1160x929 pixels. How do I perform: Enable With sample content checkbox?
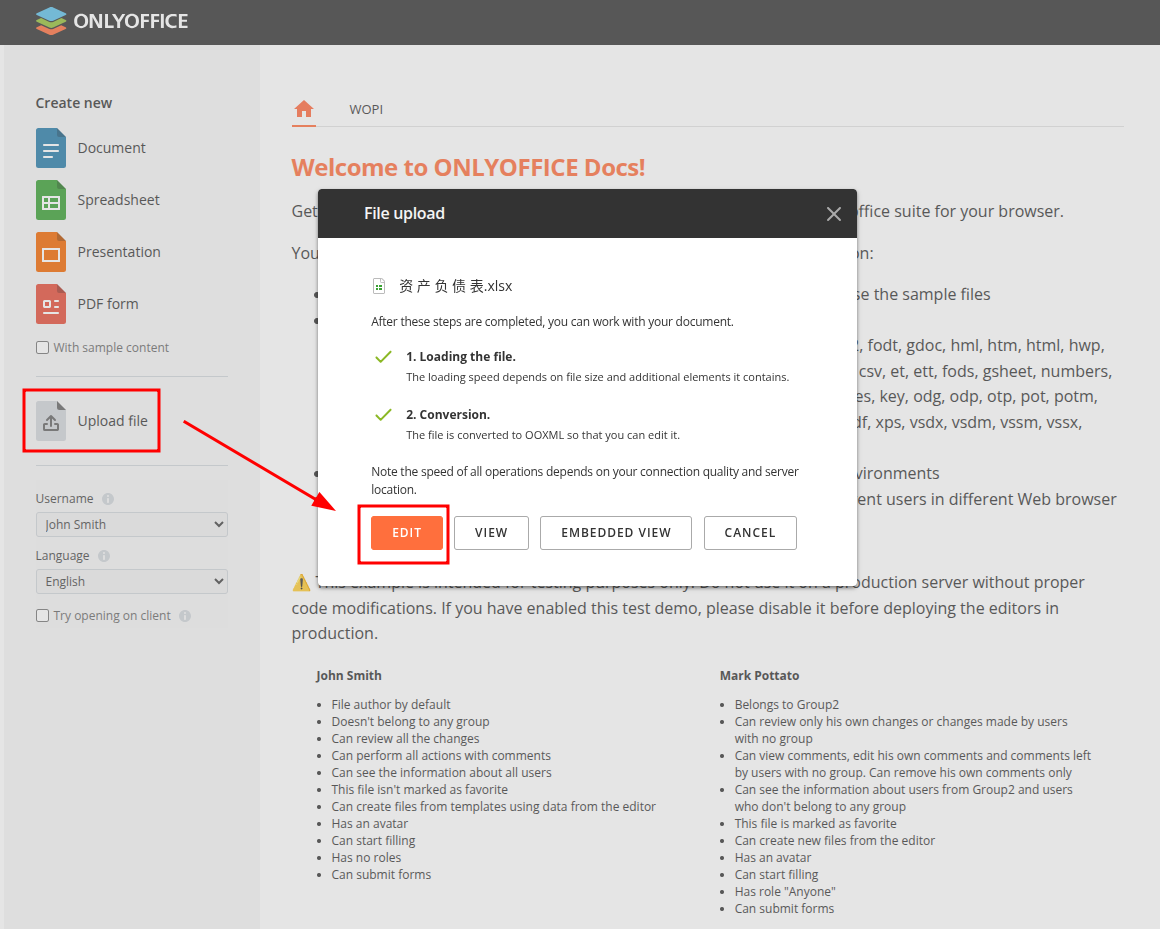pos(43,348)
